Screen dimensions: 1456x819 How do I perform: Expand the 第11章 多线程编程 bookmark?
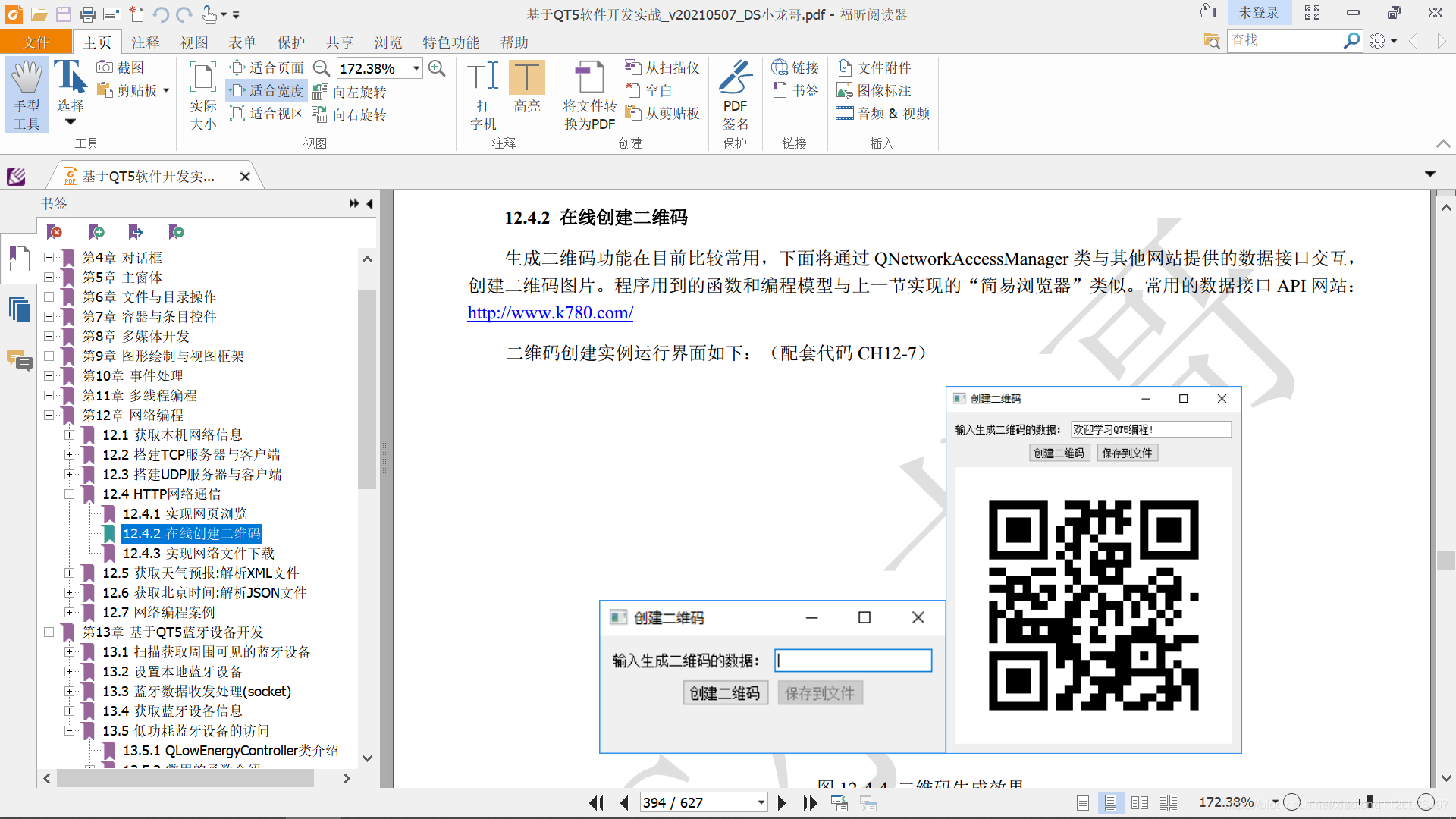click(x=49, y=396)
